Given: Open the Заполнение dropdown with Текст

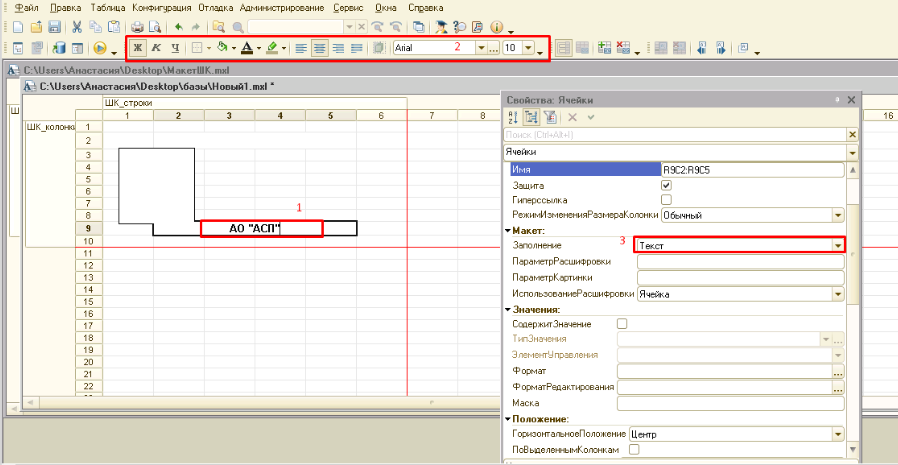Looking at the screenshot, I should coord(839,245).
